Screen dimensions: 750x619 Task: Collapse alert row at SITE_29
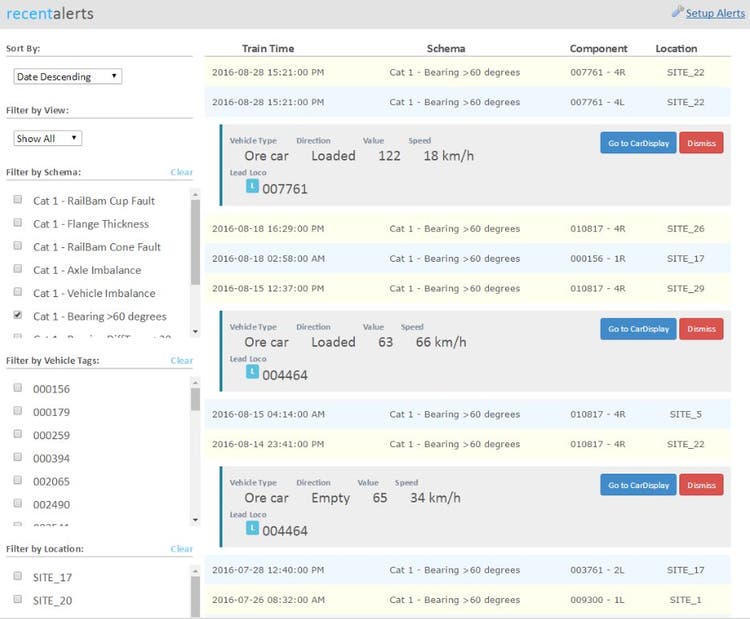tap(467, 288)
